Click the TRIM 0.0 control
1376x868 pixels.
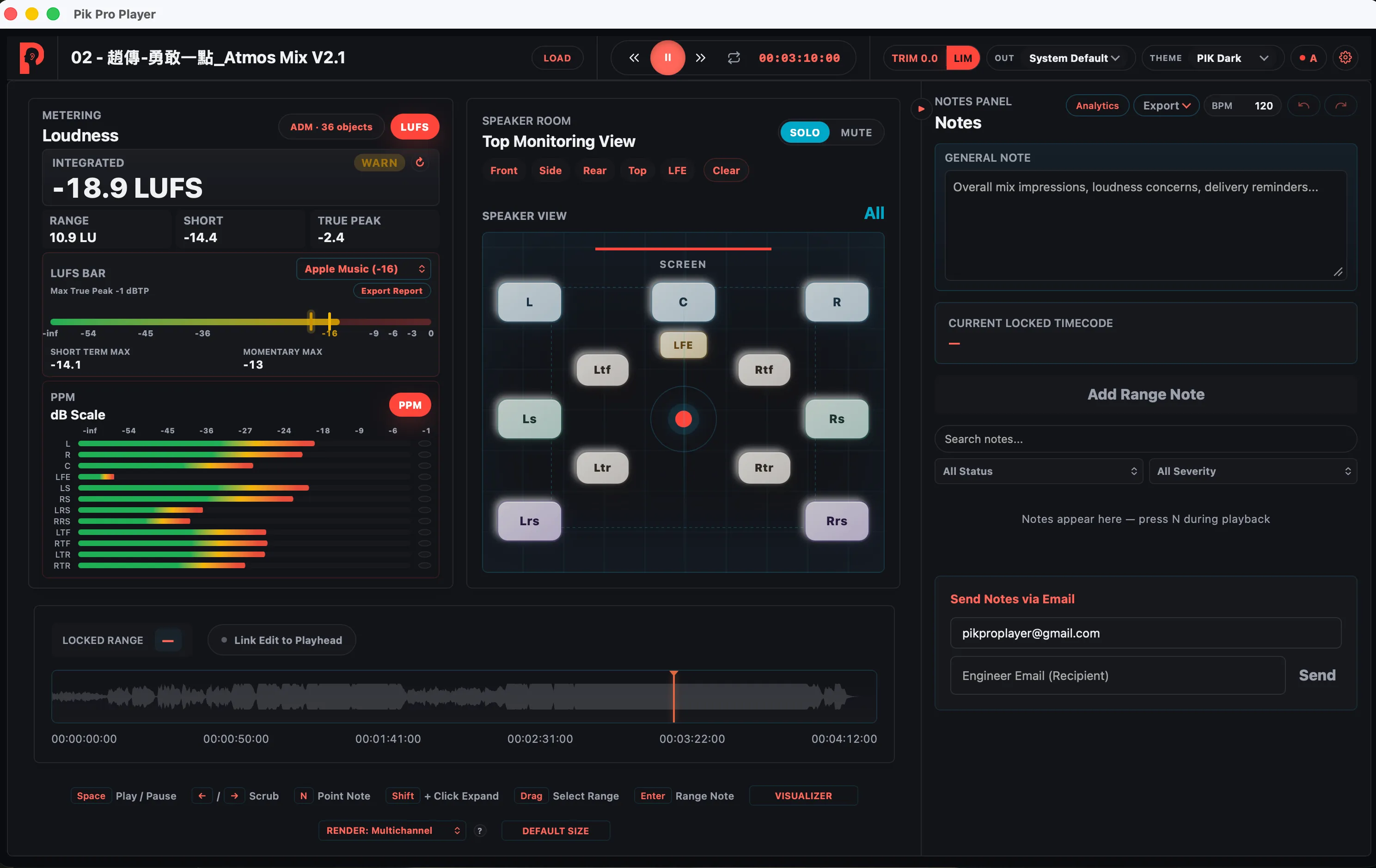(914, 58)
